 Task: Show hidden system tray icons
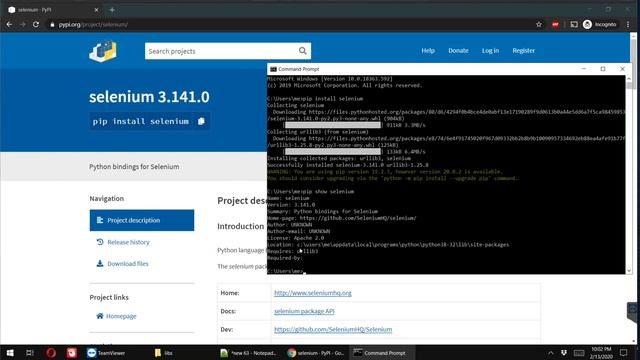pyautogui.click(x=551, y=353)
